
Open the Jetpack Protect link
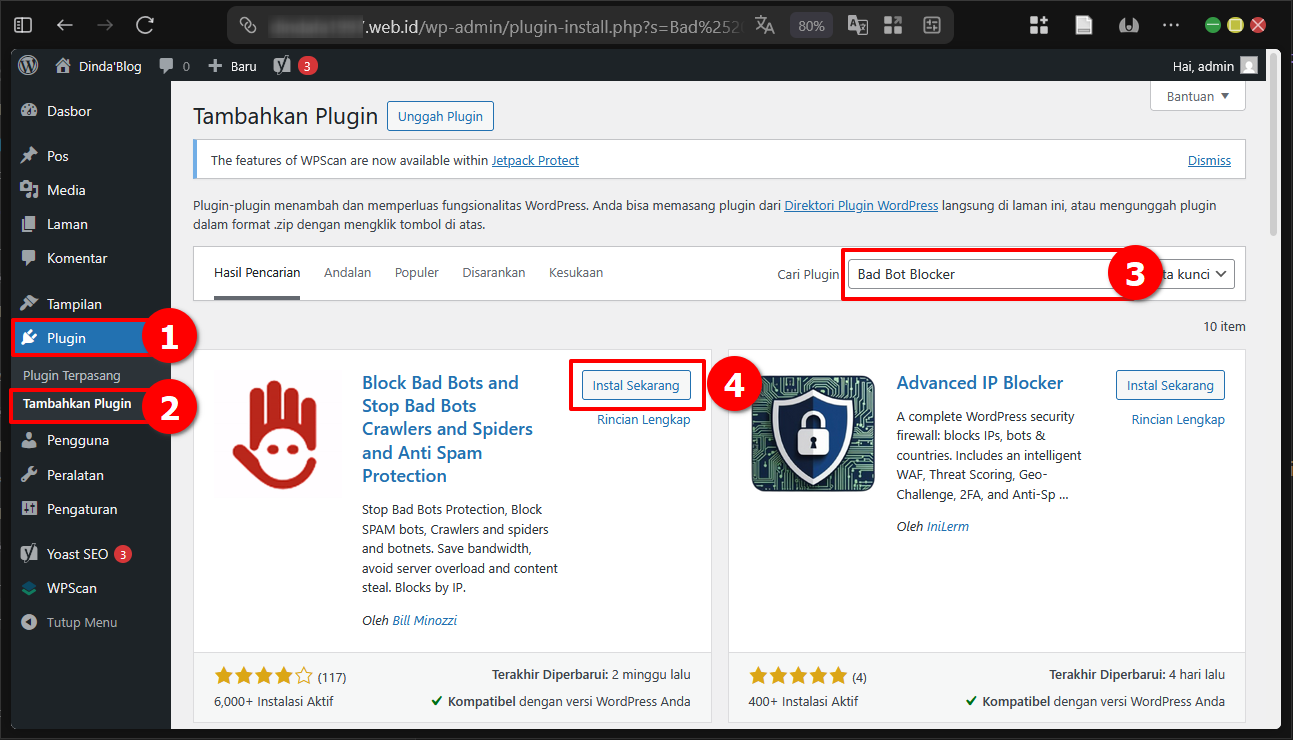[535, 160]
